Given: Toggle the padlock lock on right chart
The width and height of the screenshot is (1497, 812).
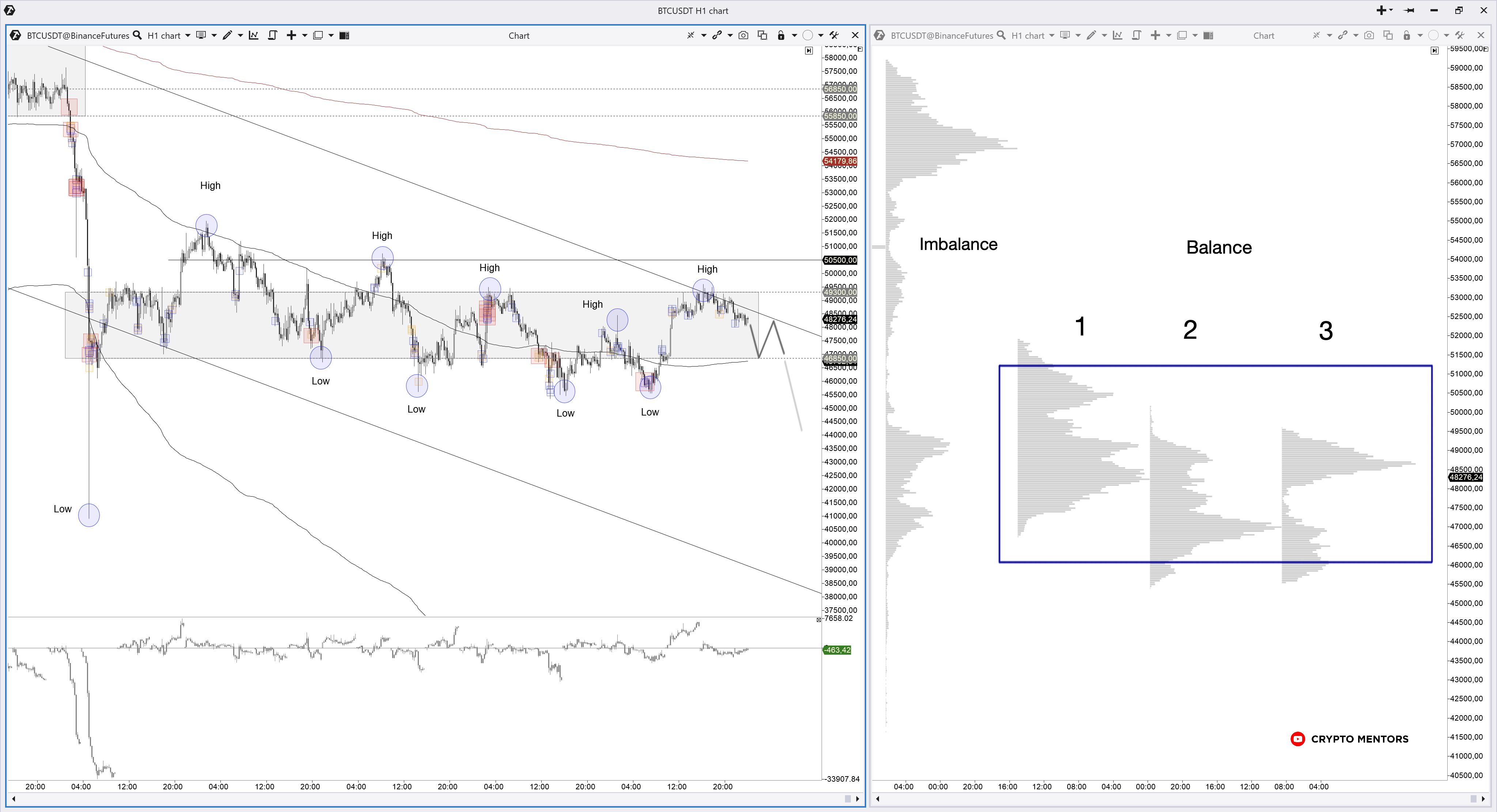Looking at the screenshot, I should [x=1406, y=35].
